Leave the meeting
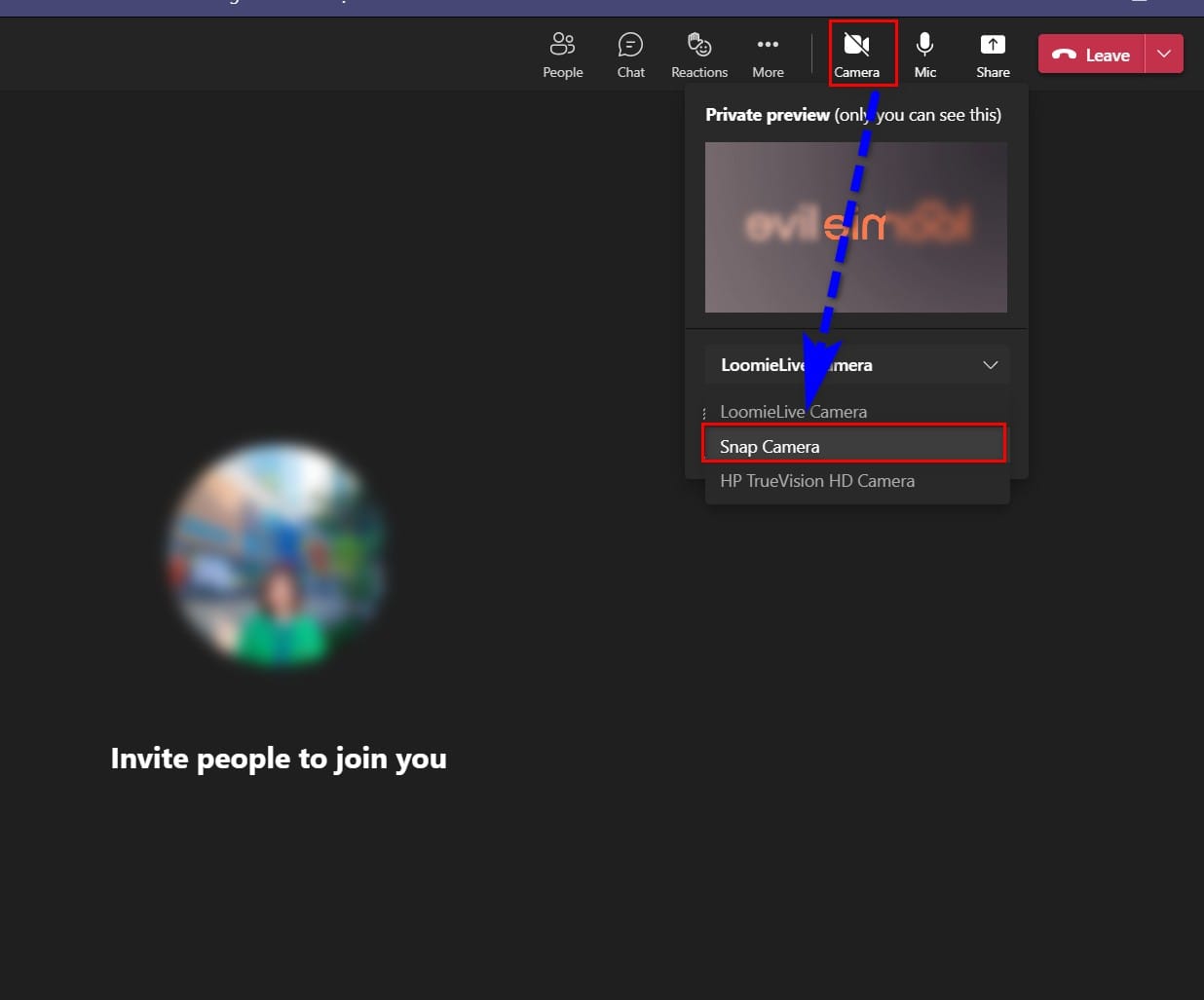The width and height of the screenshot is (1204, 1000). 1092,55
